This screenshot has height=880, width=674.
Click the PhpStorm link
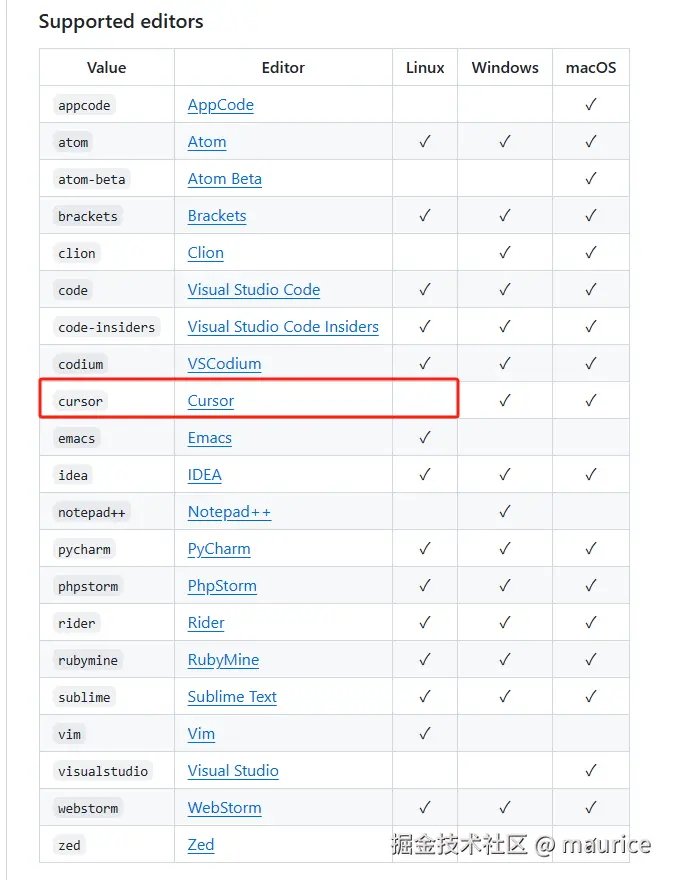point(222,586)
